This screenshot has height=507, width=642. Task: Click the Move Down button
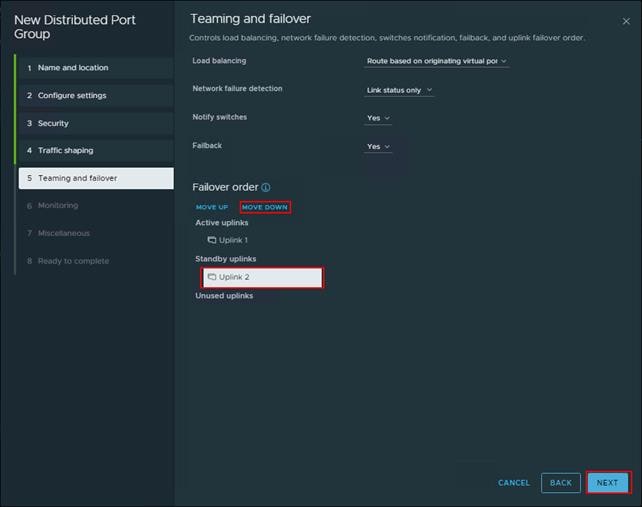(x=265, y=207)
